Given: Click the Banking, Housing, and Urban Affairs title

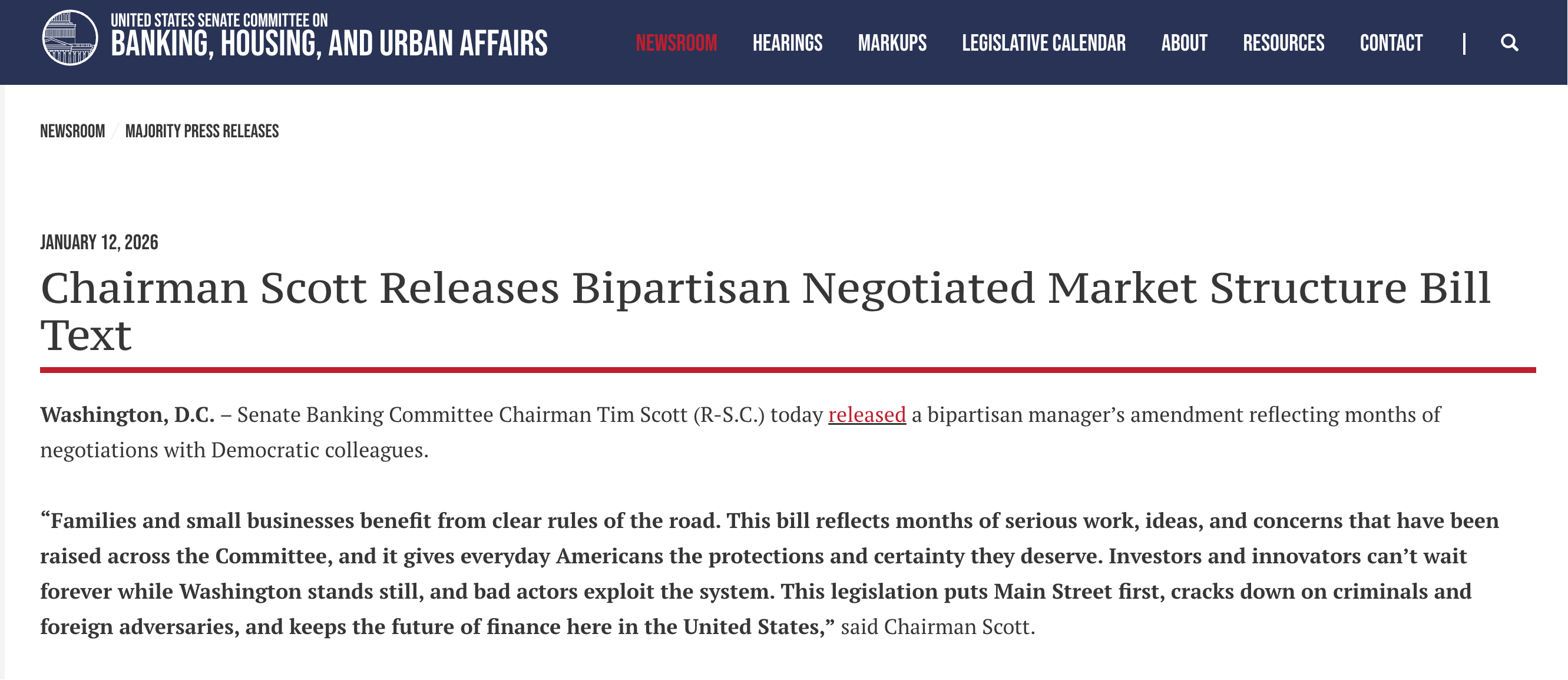Looking at the screenshot, I should (329, 45).
